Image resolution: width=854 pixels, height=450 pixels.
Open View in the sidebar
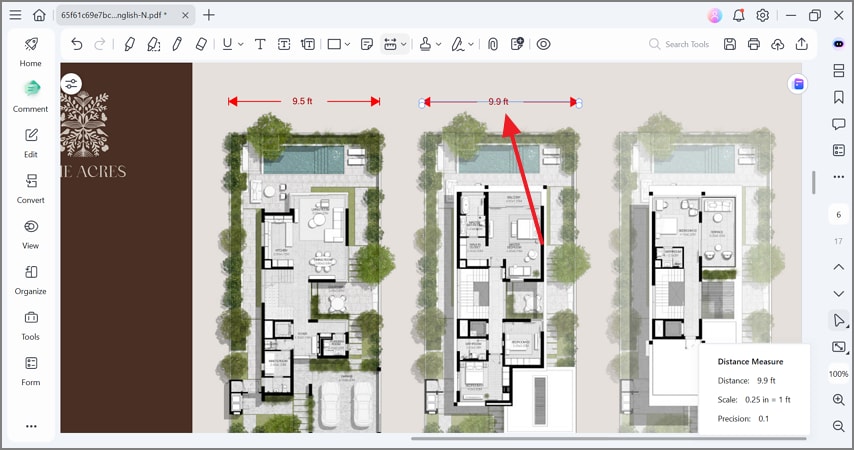[30, 234]
